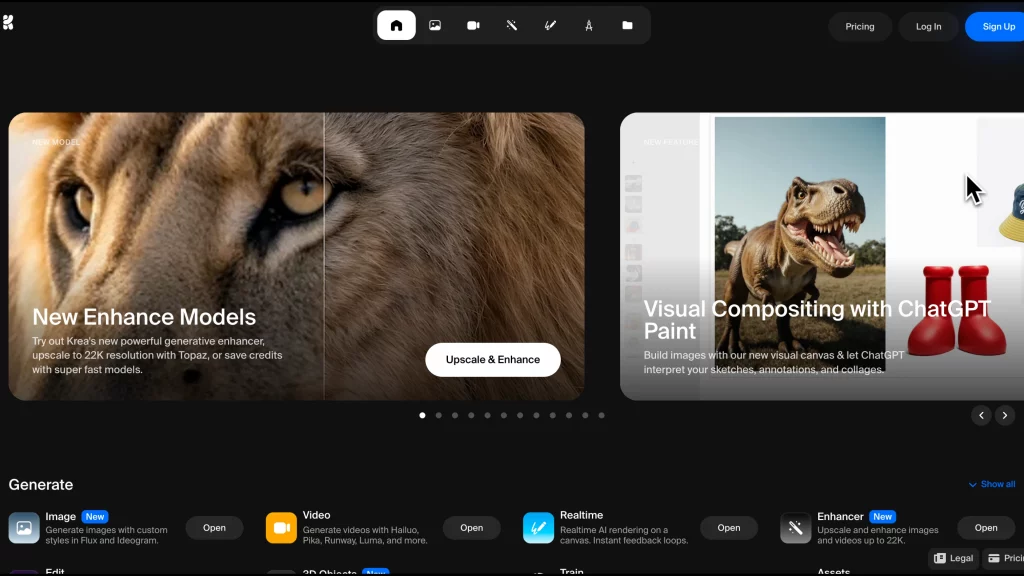Open the Video camera icon in navigation bar
Viewport: 1024px width, 576px height.
(x=473, y=26)
